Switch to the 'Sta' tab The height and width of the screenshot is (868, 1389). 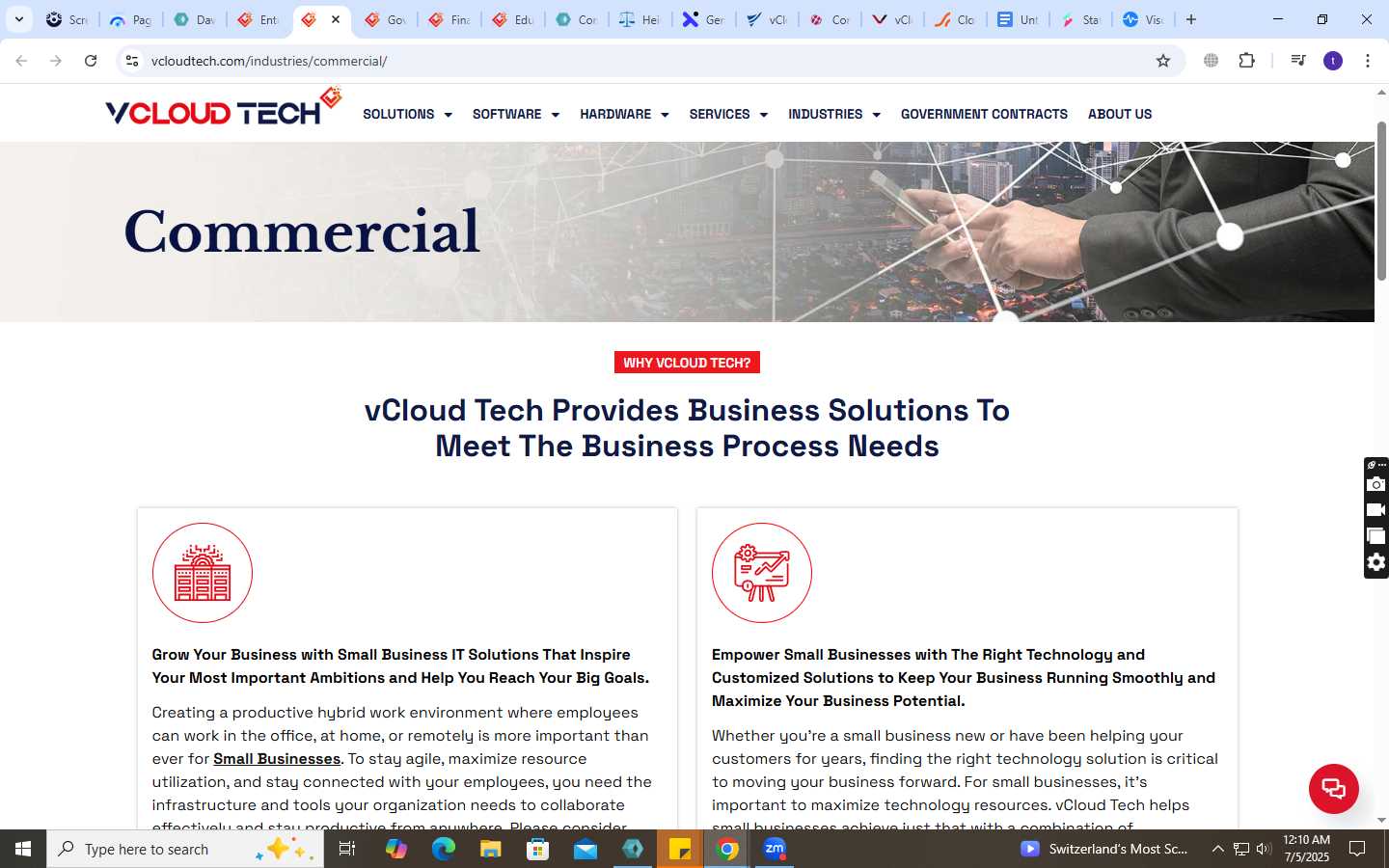tap(1080, 19)
